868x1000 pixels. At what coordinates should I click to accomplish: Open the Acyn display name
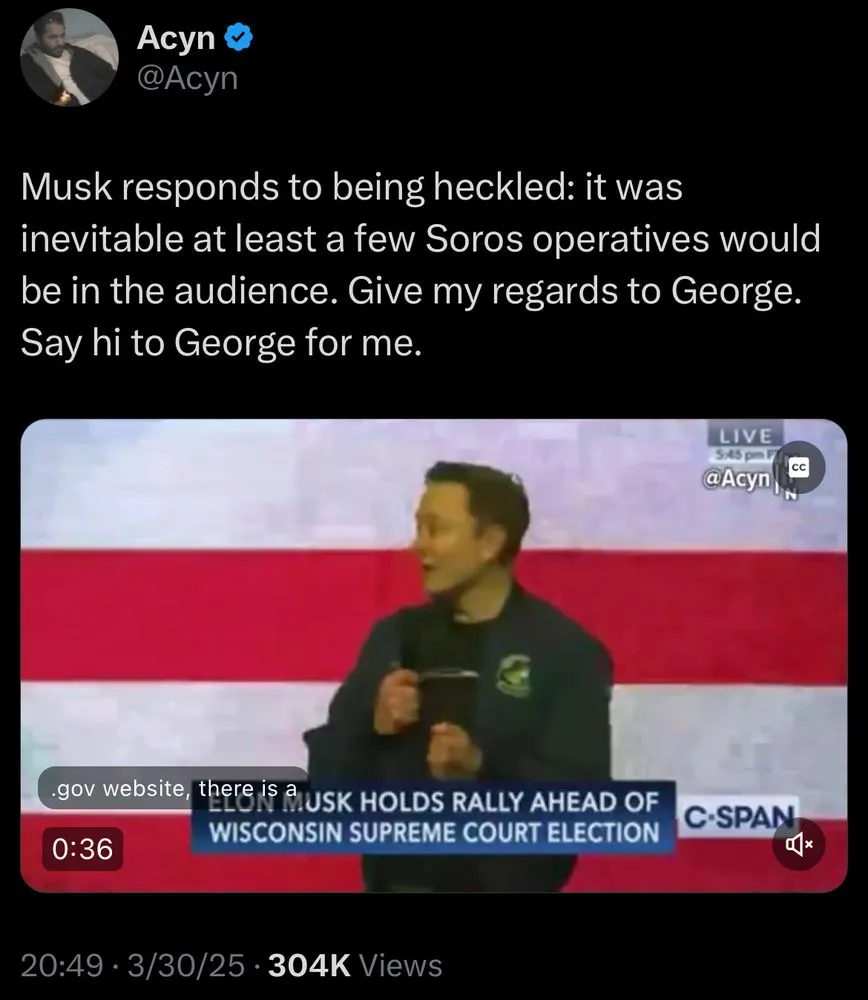coord(176,38)
